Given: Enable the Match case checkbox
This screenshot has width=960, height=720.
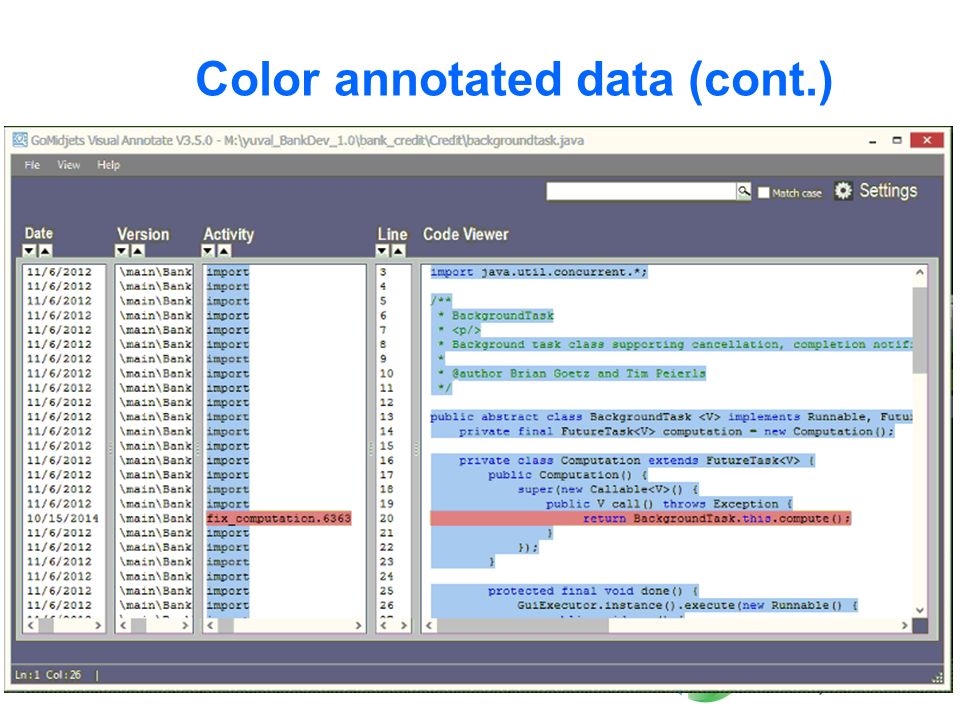Looking at the screenshot, I should tap(763, 193).
